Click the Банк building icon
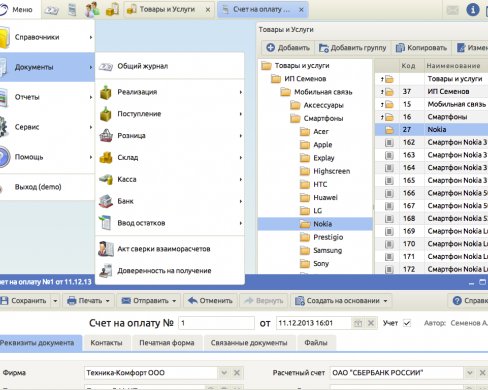 (x=106, y=201)
